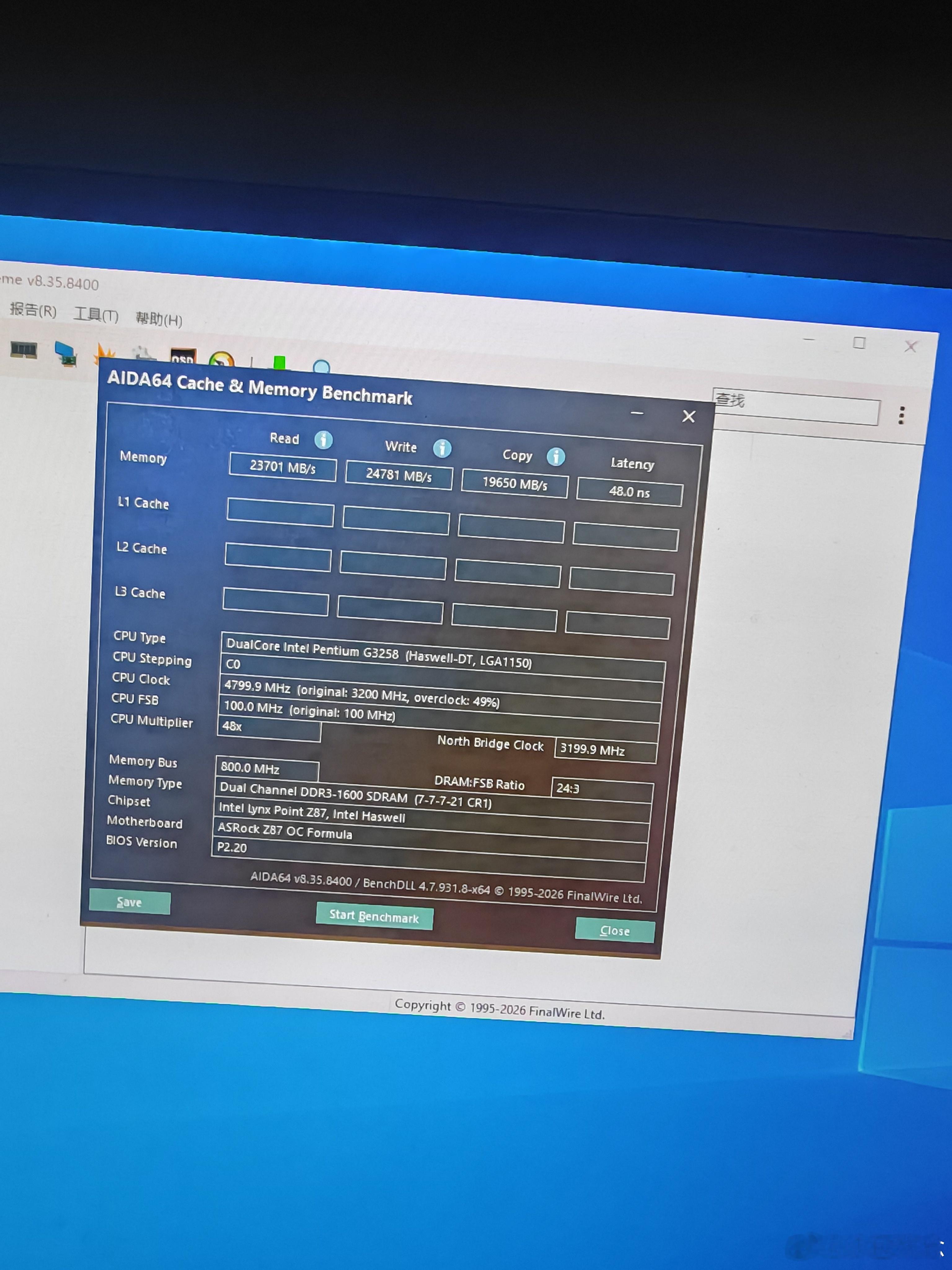Click the Memory Write value 24781 MB/s
Screen dimensions: 952x1270
(399, 475)
